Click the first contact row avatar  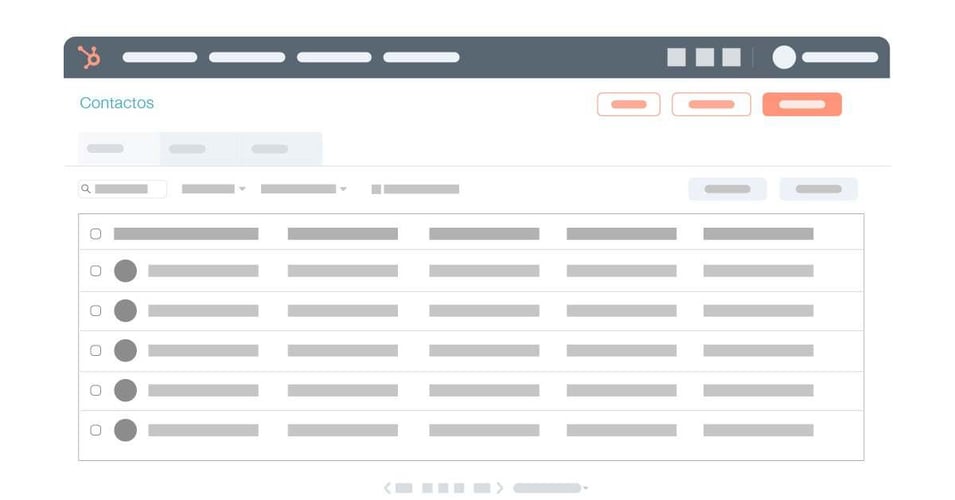click(125, 271)
